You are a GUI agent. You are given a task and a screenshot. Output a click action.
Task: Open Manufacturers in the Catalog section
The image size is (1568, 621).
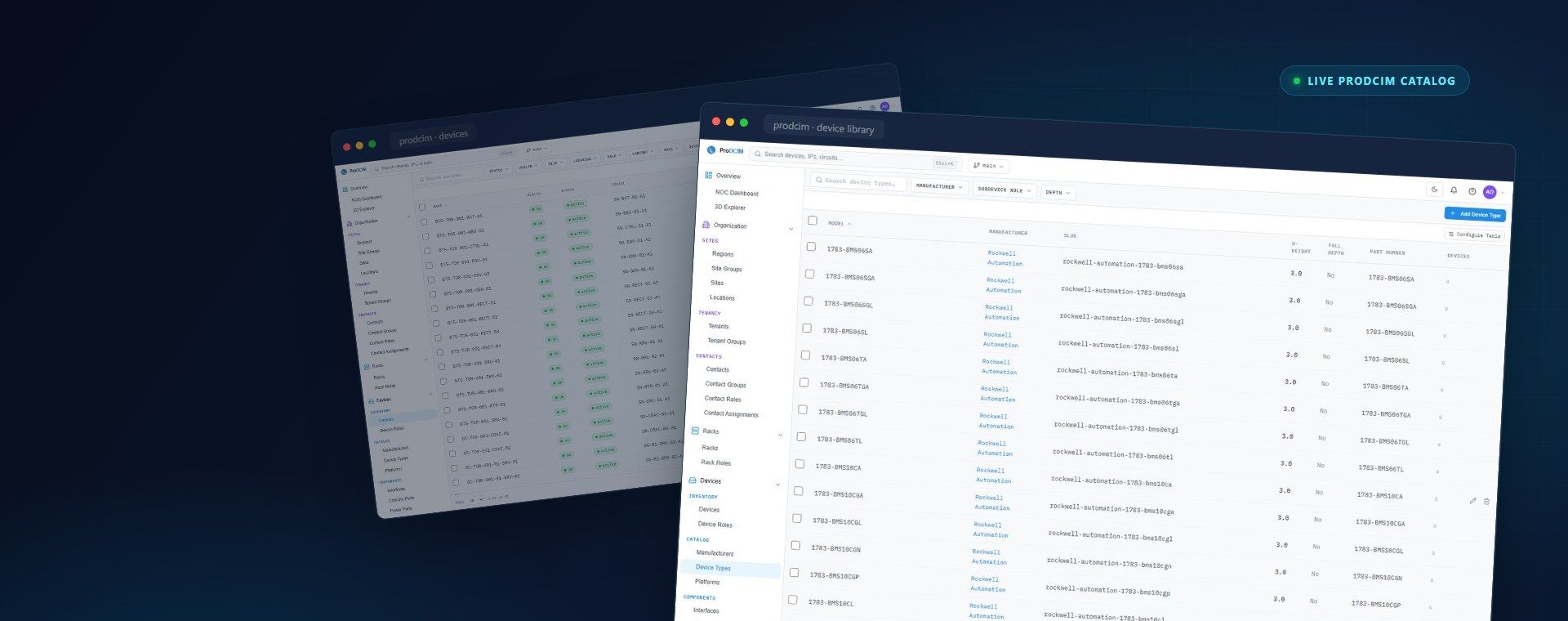tap(715, 553)
